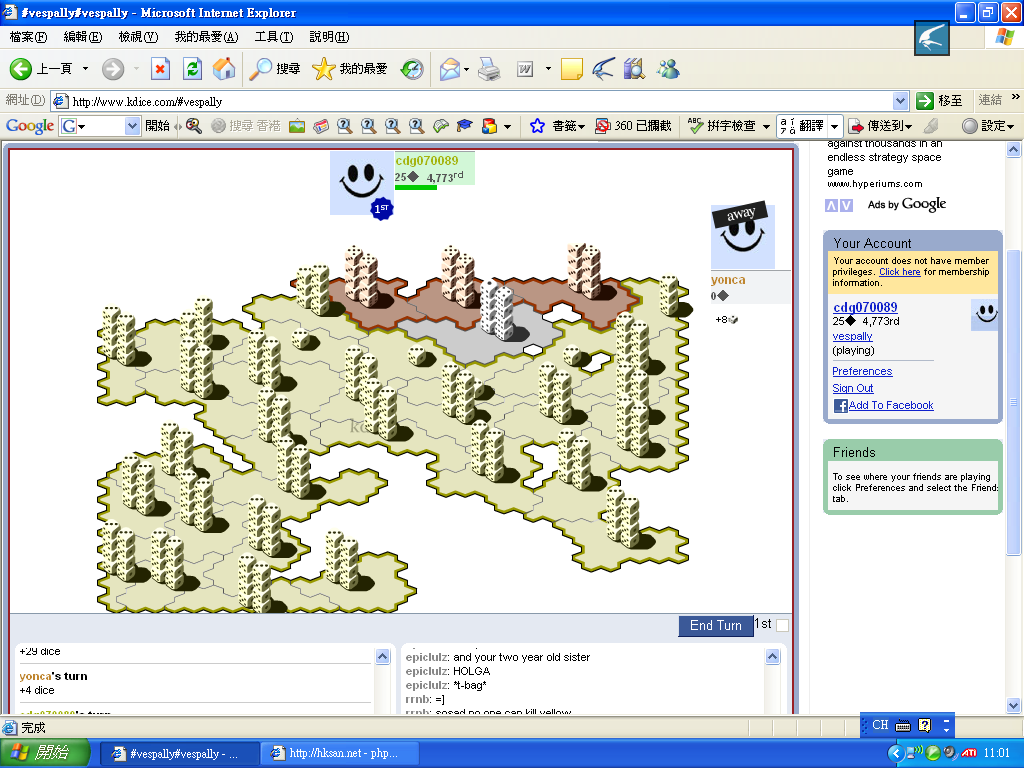This screenshot has height=768, width=1024.
Task: Open the Google toolbar Settings (設定) button
Action: pyautogui.click(x=988, y=126)
